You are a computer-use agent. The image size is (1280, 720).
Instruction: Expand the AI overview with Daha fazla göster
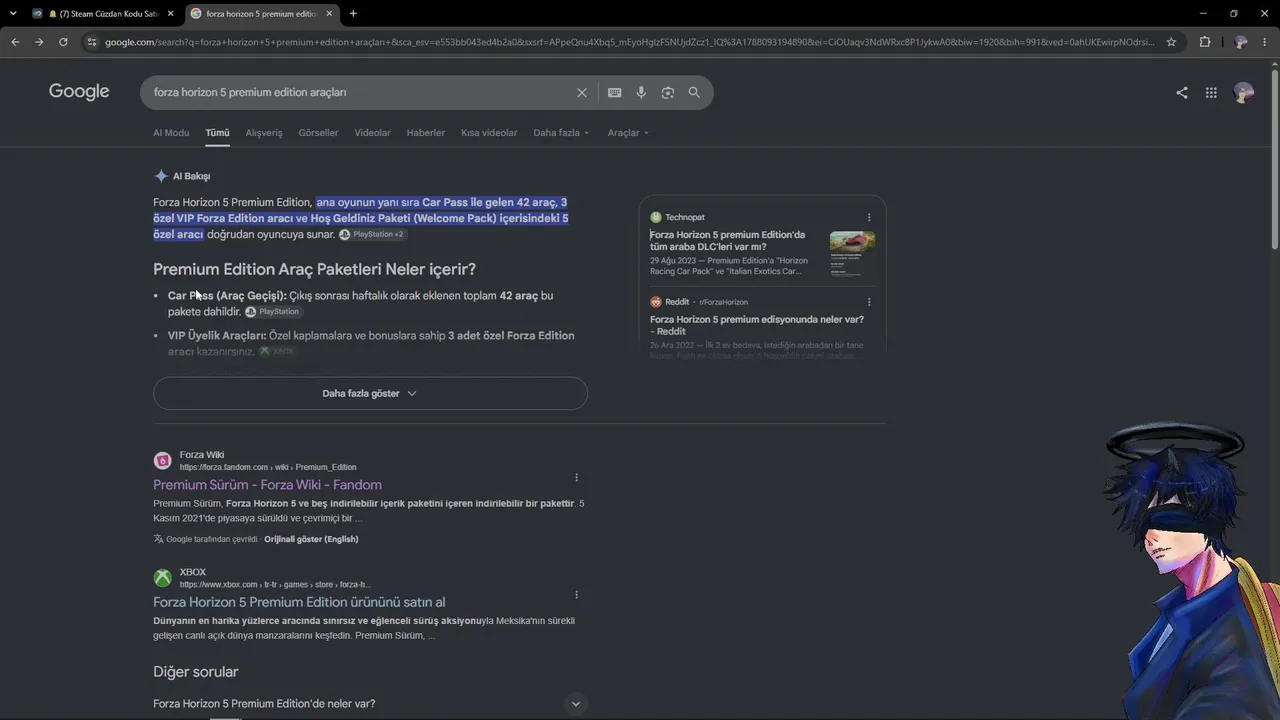tap(370, 393)
